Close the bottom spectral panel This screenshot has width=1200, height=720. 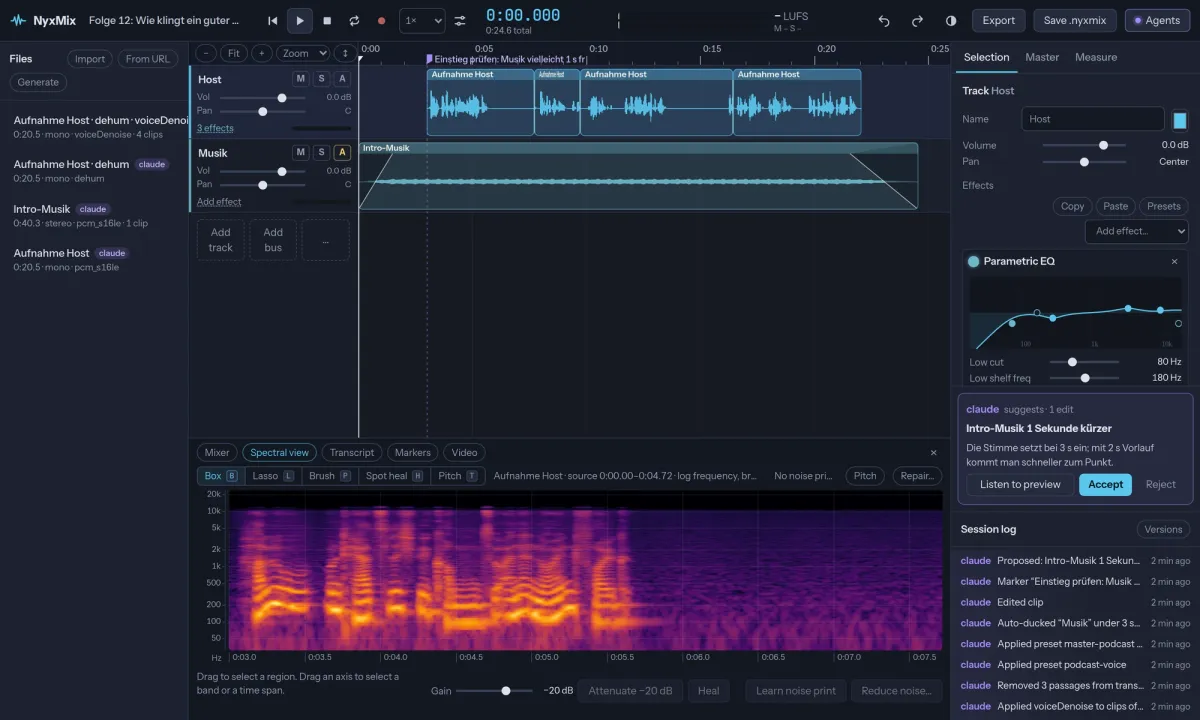pyautogui.click(x=934, y=452)
